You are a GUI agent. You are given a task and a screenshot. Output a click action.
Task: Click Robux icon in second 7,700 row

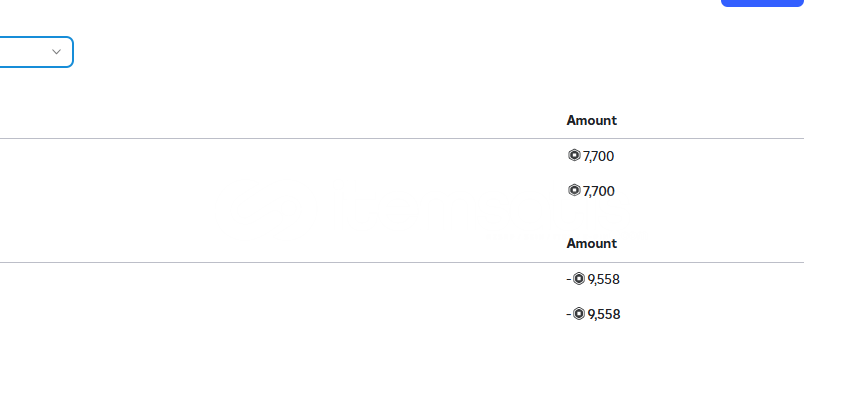coord(574,190)
